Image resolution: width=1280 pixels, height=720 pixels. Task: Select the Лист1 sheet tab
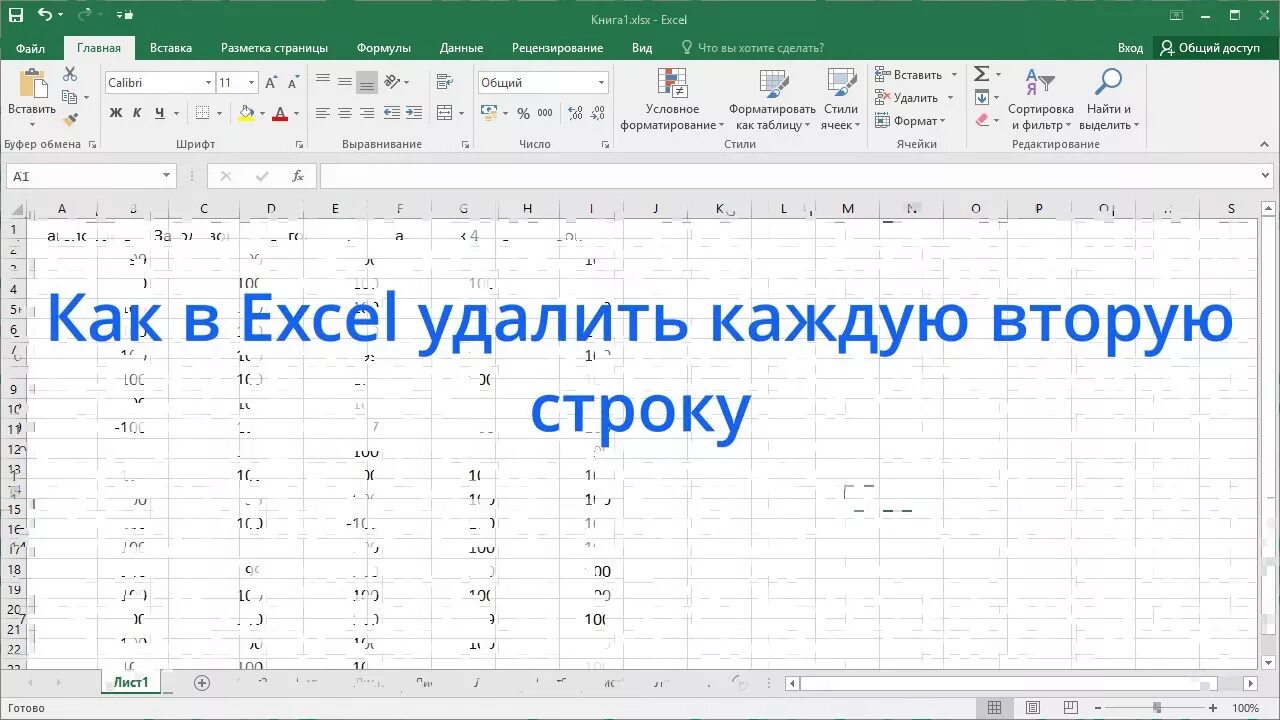[x=131, y=683]
